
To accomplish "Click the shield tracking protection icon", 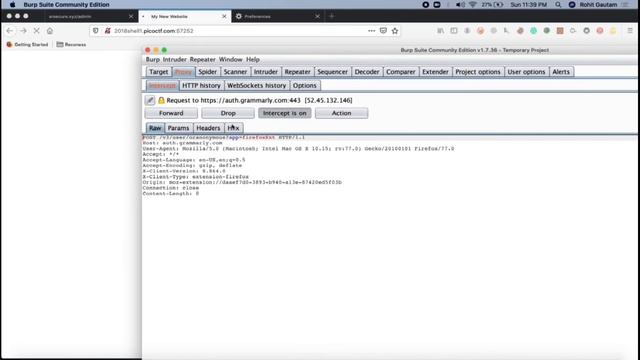I will pyautogui.click(x=96, y=31).
